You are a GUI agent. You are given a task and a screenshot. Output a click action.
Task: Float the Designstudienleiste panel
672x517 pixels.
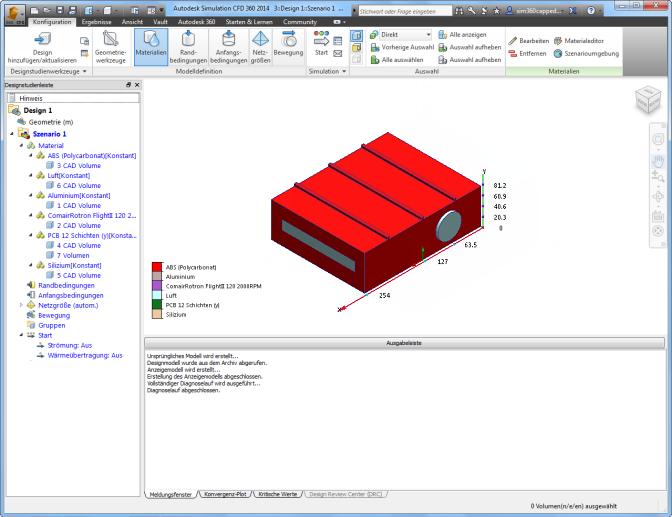point(129,85)
